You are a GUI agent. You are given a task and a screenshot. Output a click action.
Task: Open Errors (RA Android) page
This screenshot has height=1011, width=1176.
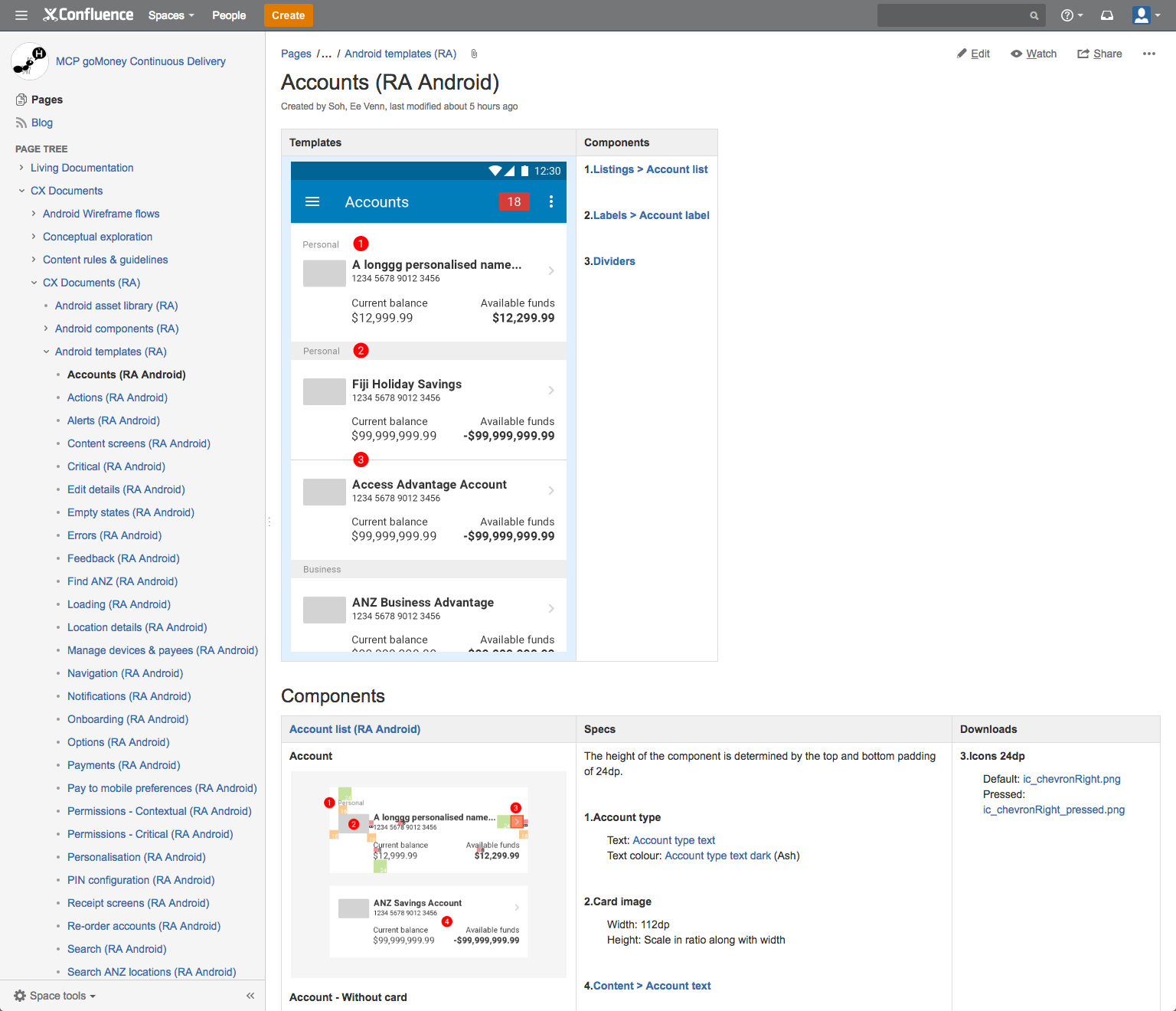tap(114, 535)
